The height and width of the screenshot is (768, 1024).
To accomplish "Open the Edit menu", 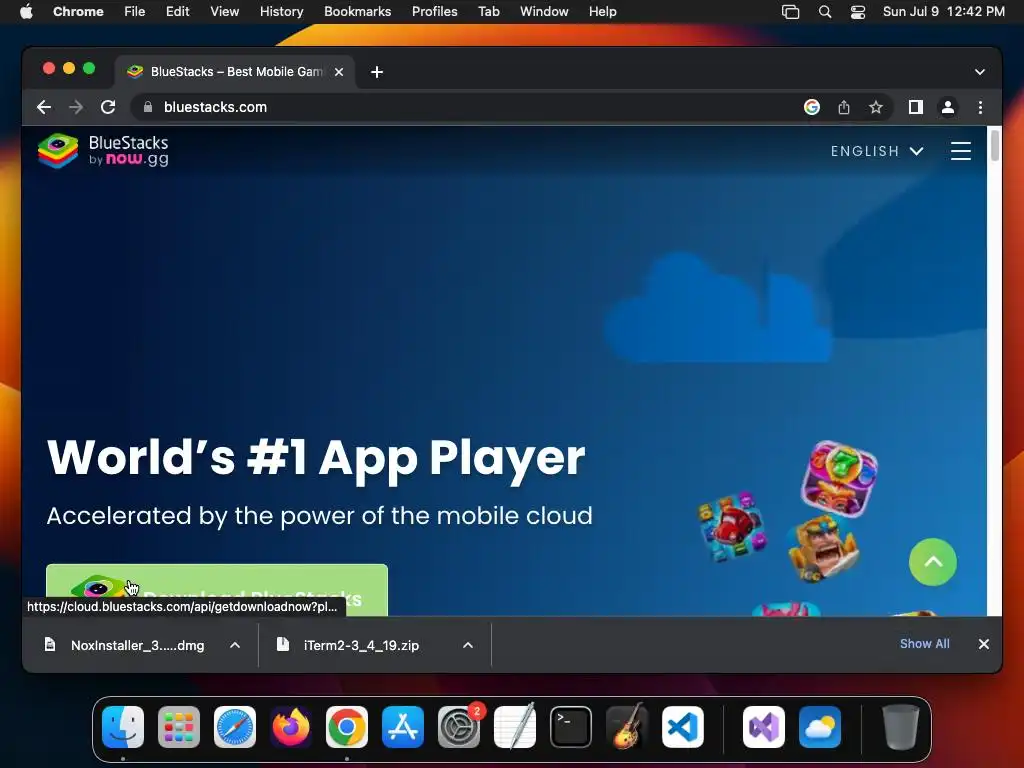I will click(177, 12).
